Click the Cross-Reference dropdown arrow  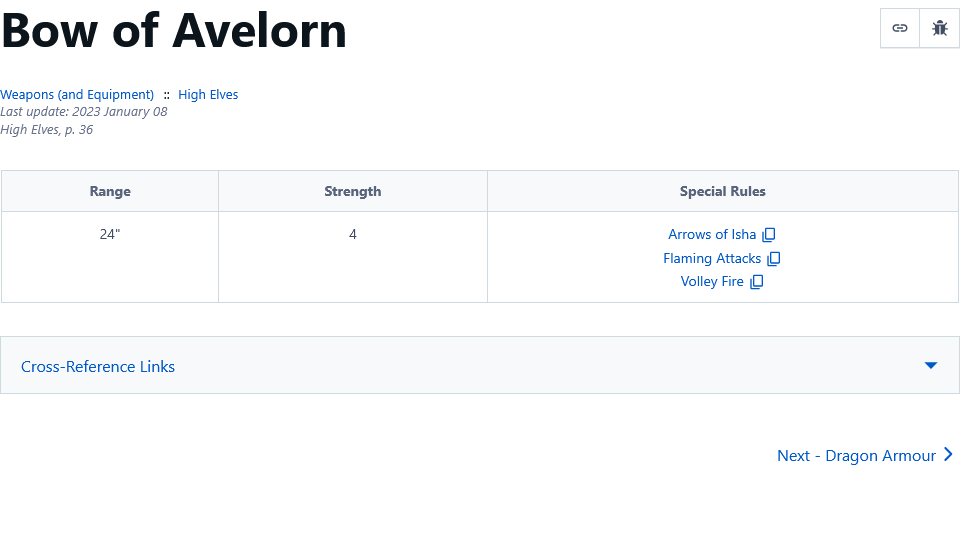931,365
